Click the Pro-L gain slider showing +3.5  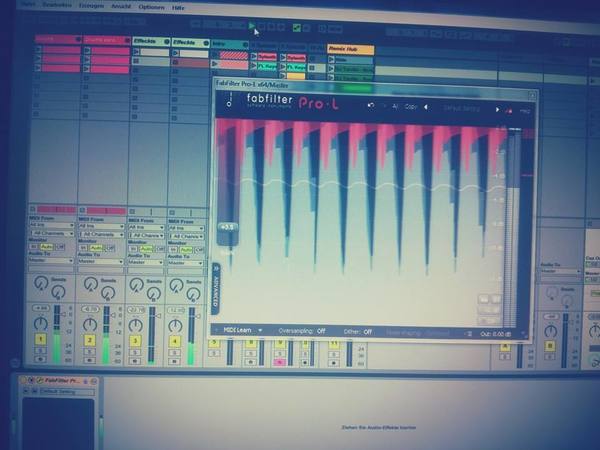click(227, 227)
